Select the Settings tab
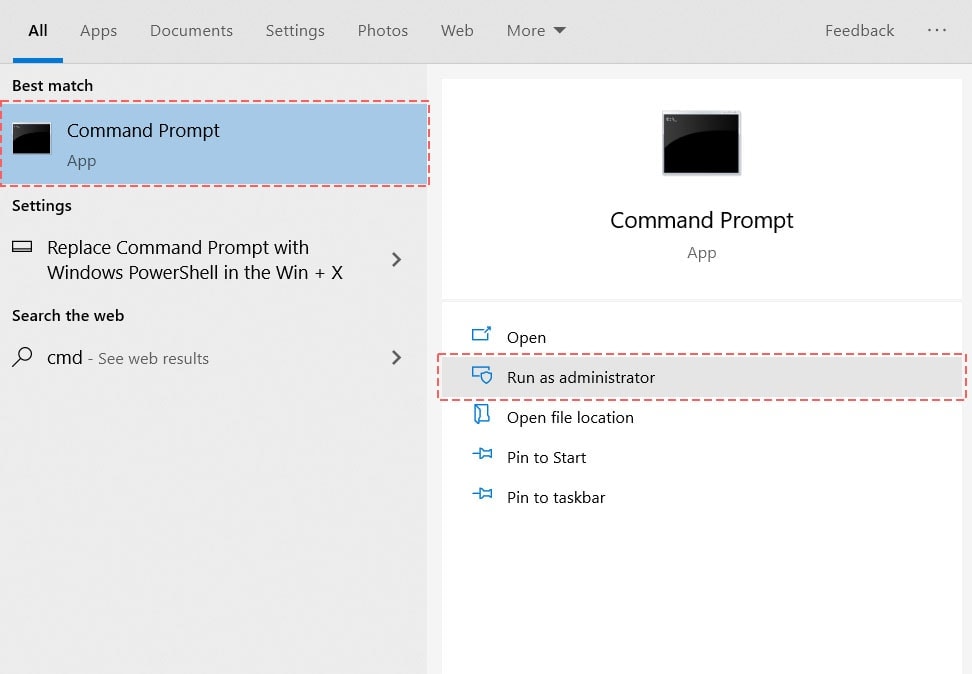 tap(295, 31)
